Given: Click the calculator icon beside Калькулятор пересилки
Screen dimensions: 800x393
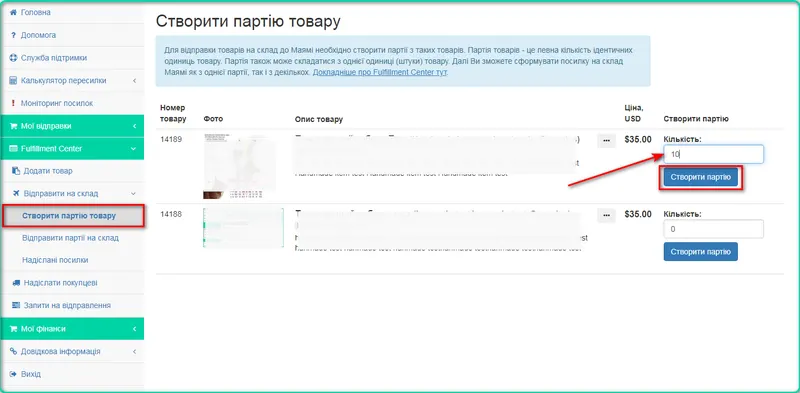Looking at the screenshot, I should (x=14, y=81).
